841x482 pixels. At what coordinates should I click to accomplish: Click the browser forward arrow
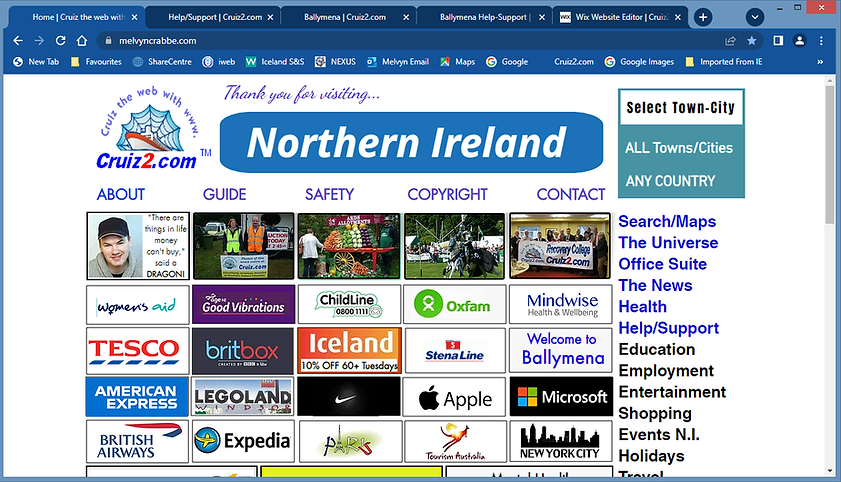pos(39,41)
